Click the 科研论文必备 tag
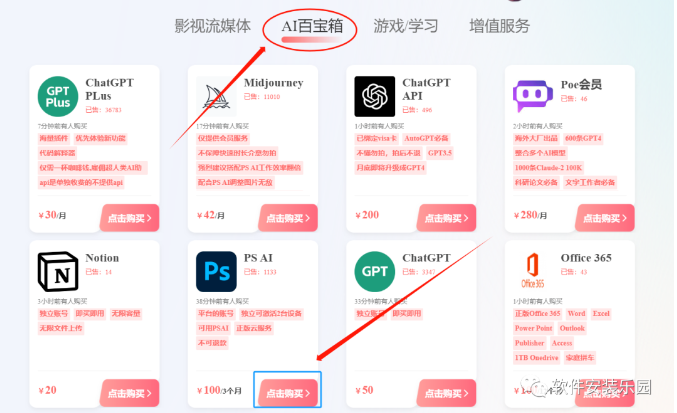677x413 pixels. pyautogui.click(x=536, y=182)
